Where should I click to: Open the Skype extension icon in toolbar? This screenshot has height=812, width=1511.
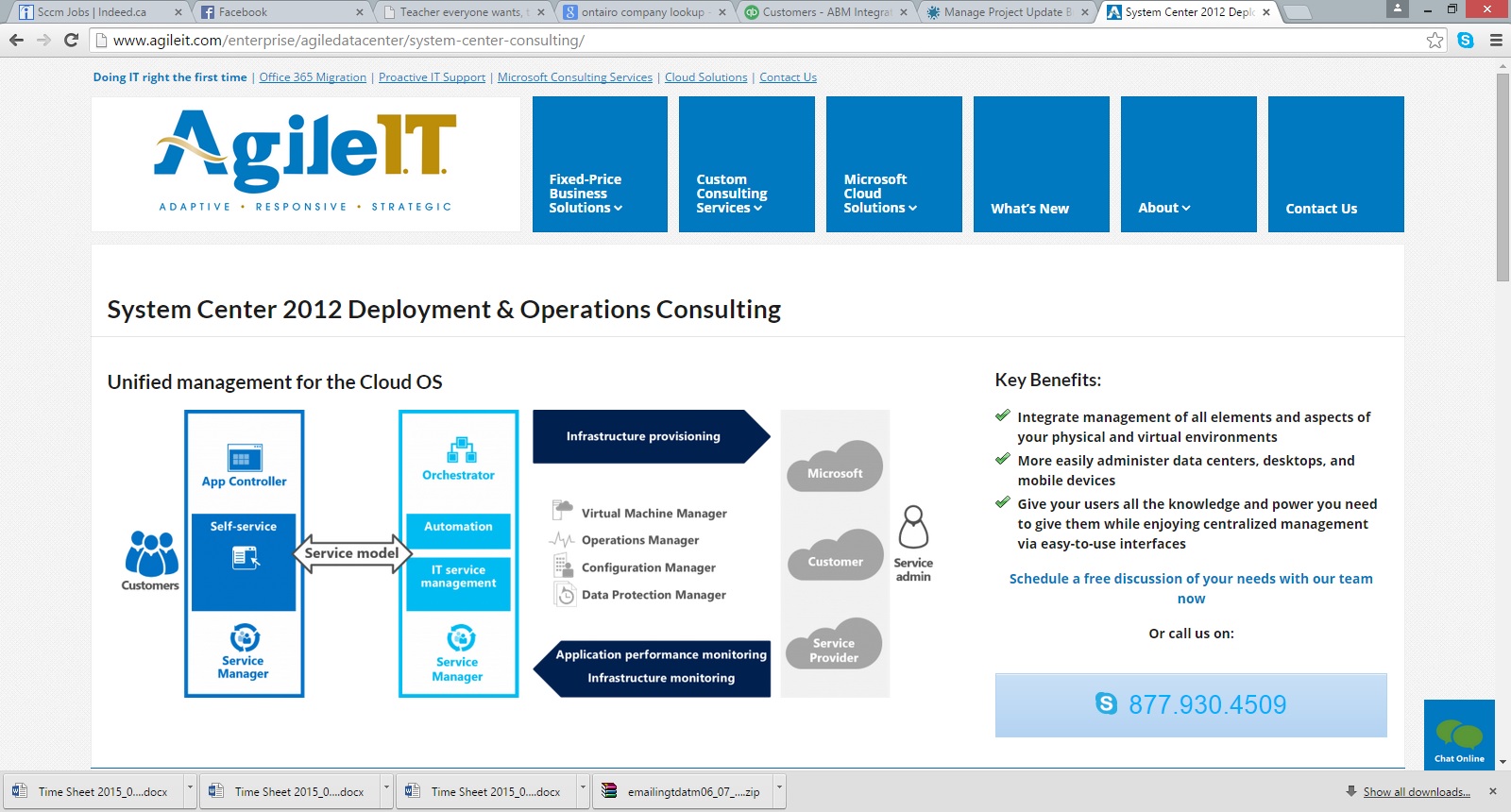pyautogui.click(x=1466, y=40)
